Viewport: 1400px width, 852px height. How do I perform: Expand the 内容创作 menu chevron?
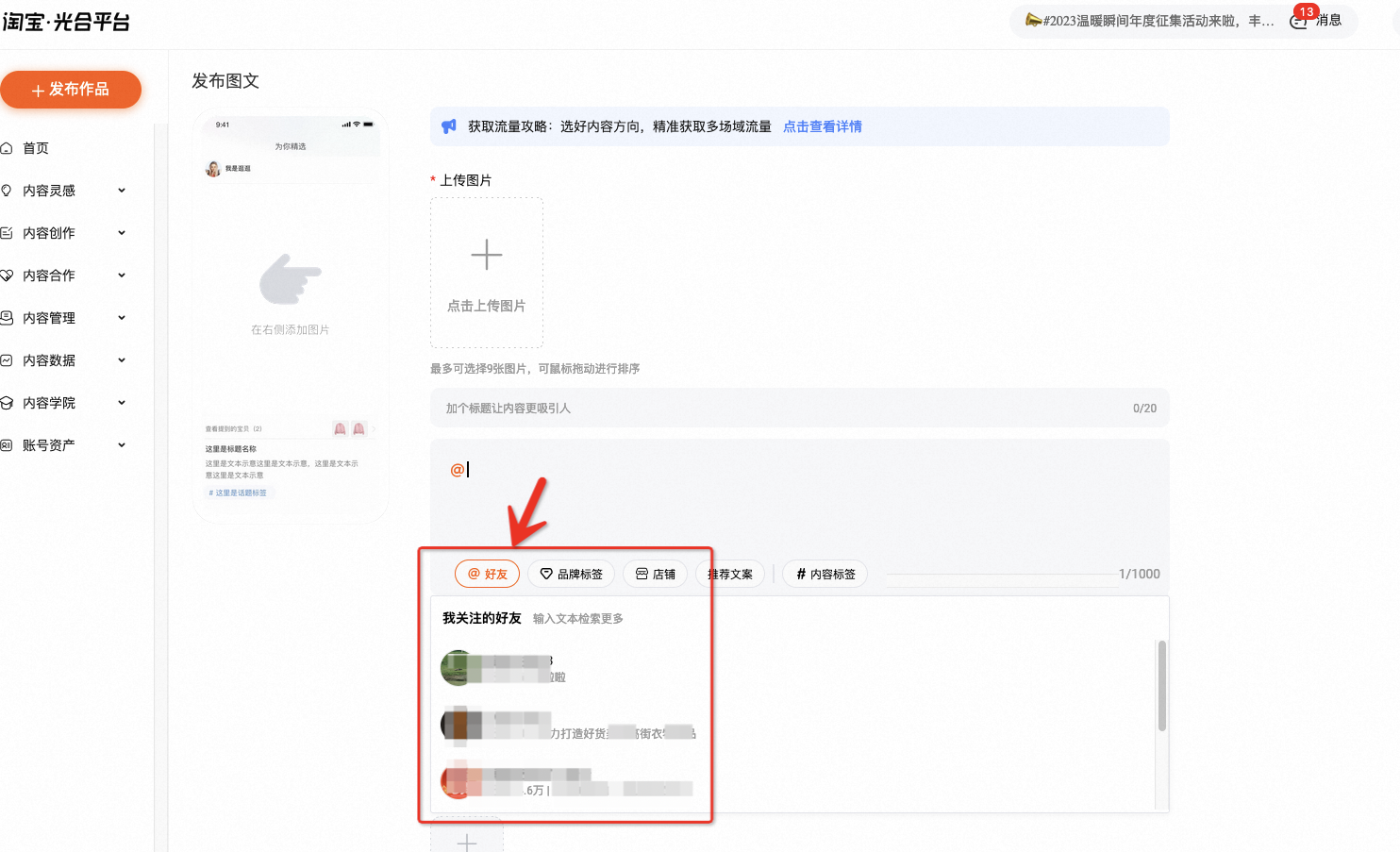click(122, 233)
